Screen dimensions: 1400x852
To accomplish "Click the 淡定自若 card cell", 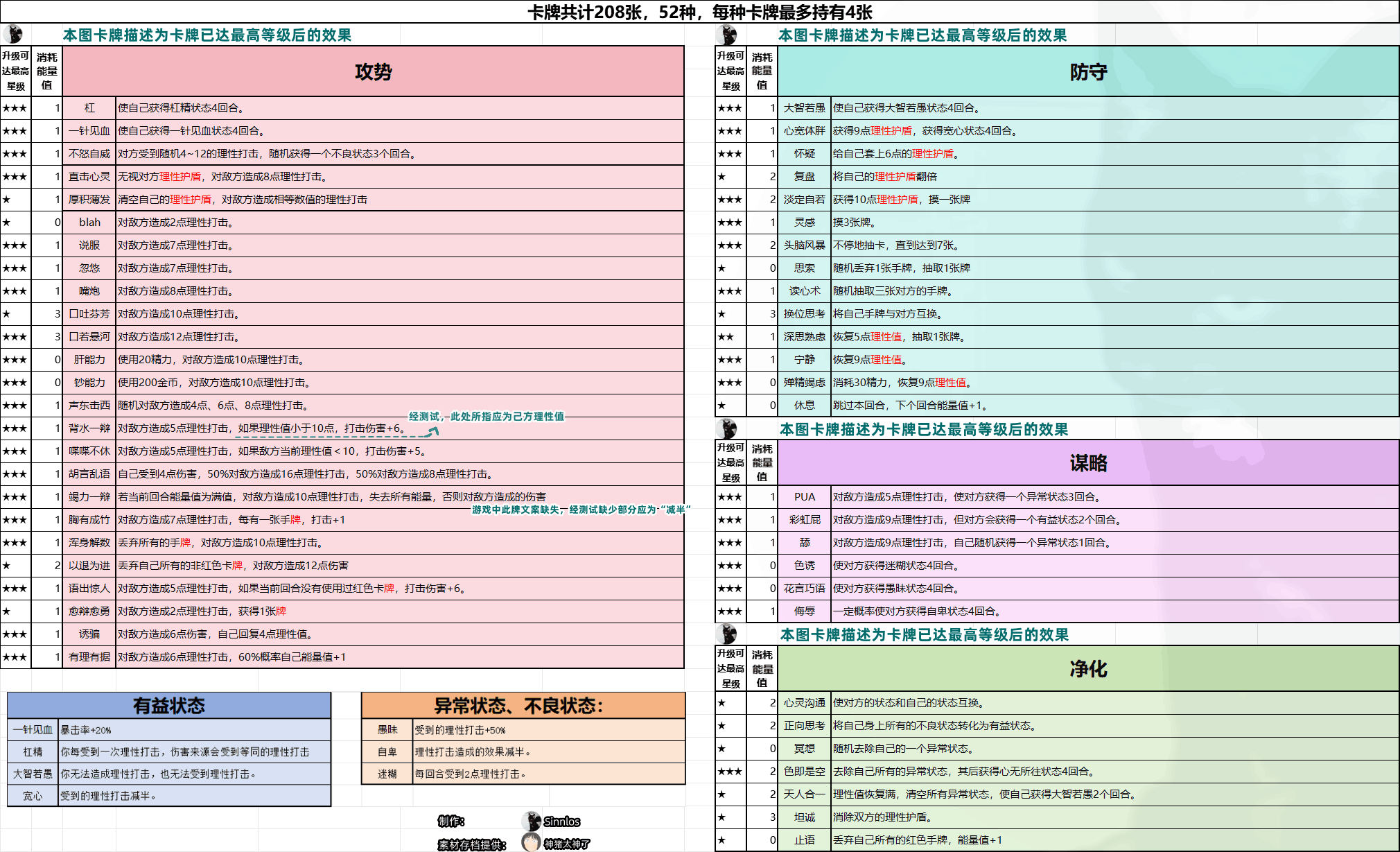I will click(805, 200).
